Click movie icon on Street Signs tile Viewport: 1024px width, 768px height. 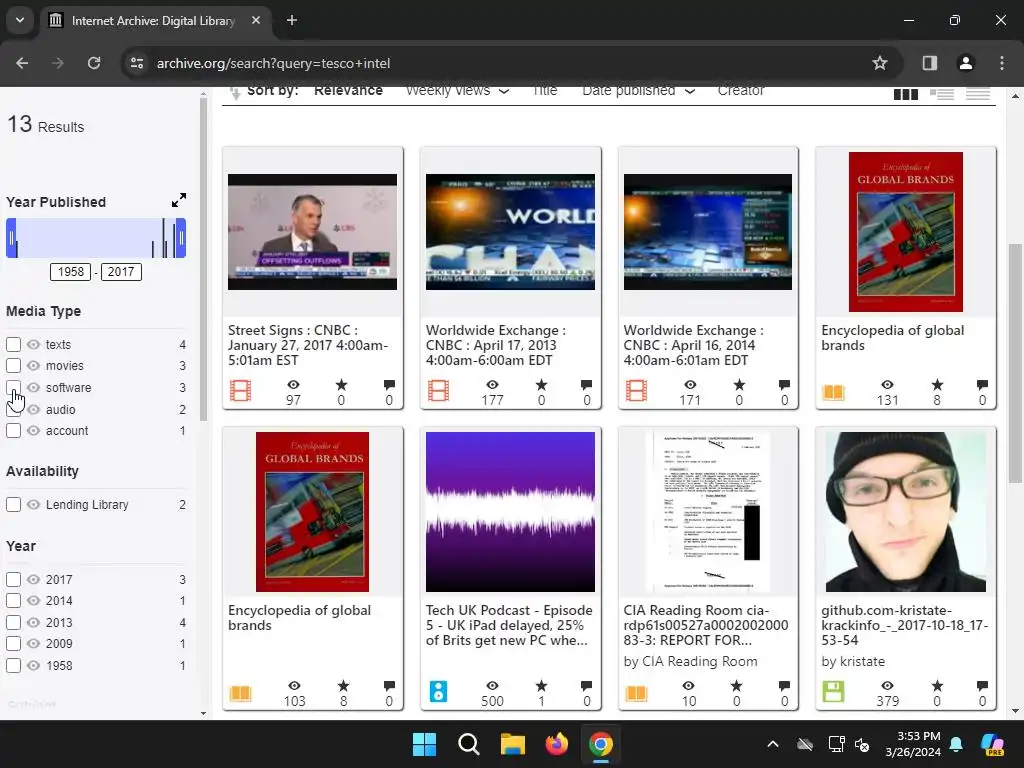(x=240, y=391)
